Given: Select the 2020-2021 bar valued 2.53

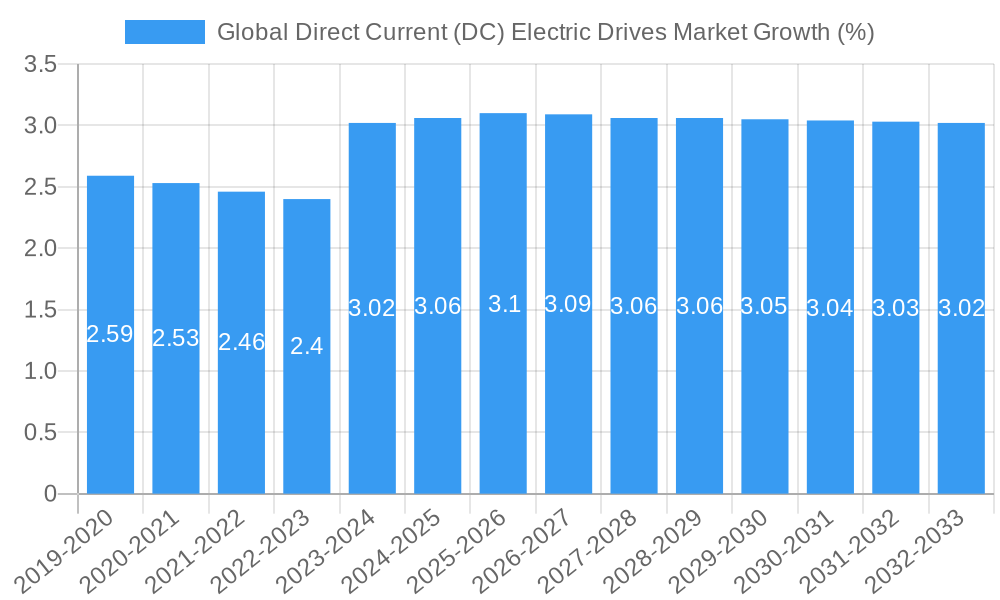Looking at the screenshot, I should point(176,339).
